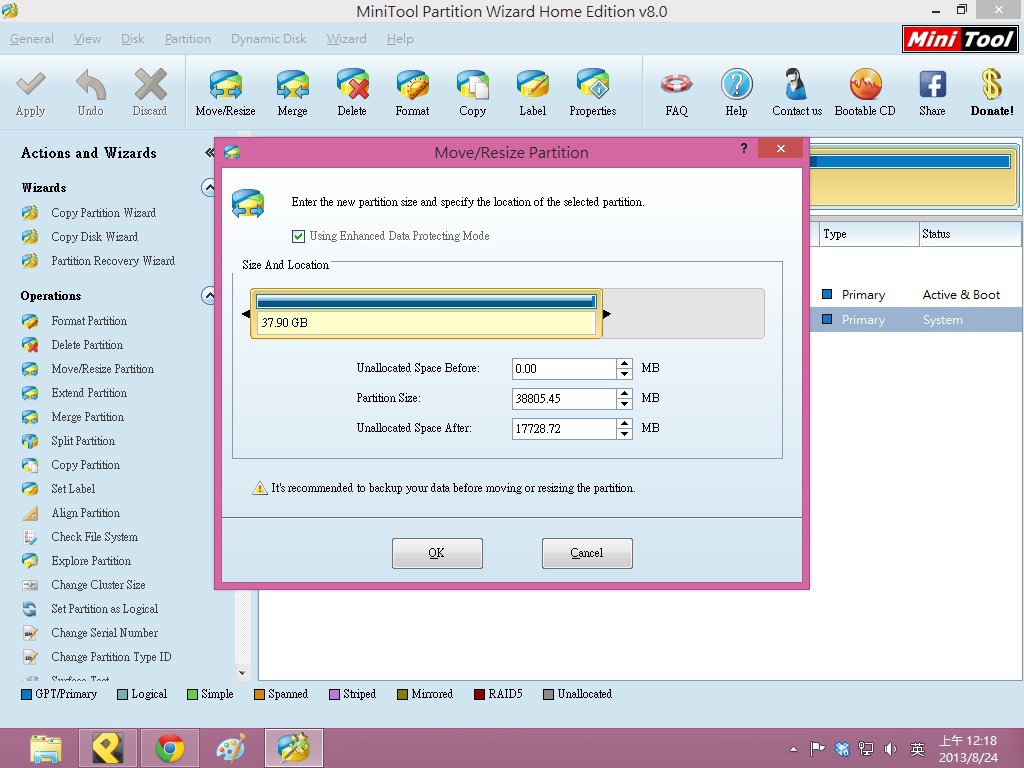1024x768 pixels.
Task: Choose Change Serial Number operation
Action: [x=104, y=633]
